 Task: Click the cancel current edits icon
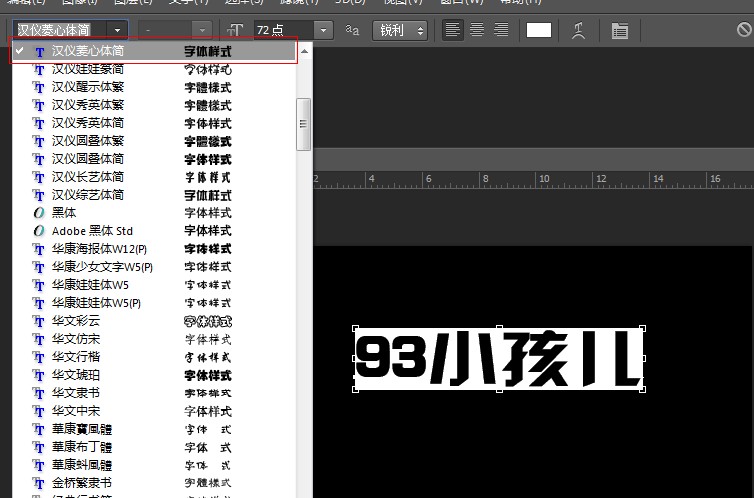744,30
